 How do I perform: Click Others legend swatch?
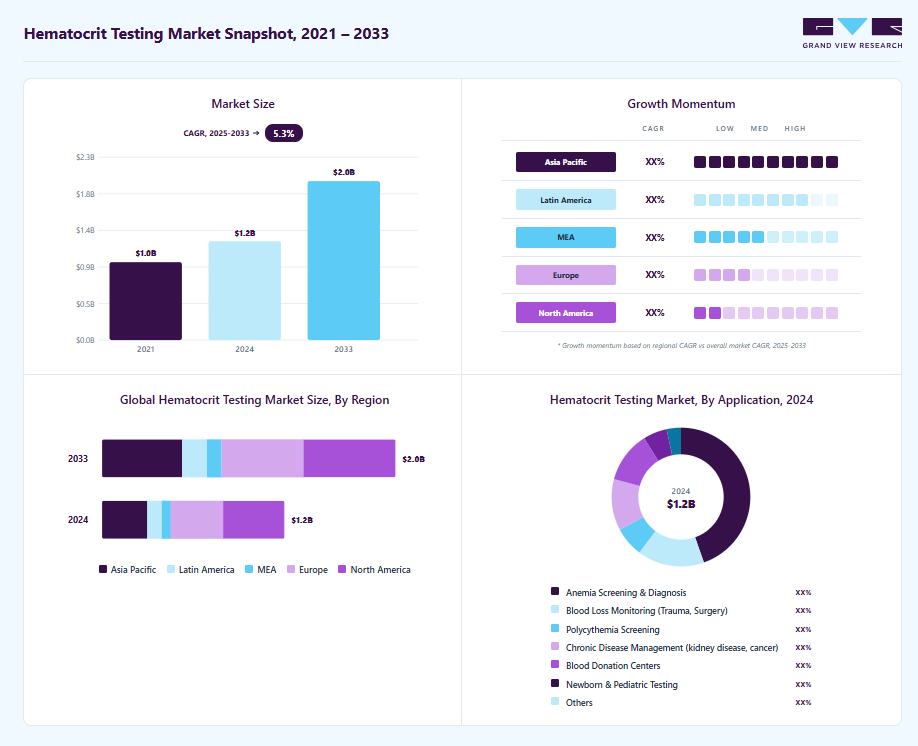(x=555, y=701)
